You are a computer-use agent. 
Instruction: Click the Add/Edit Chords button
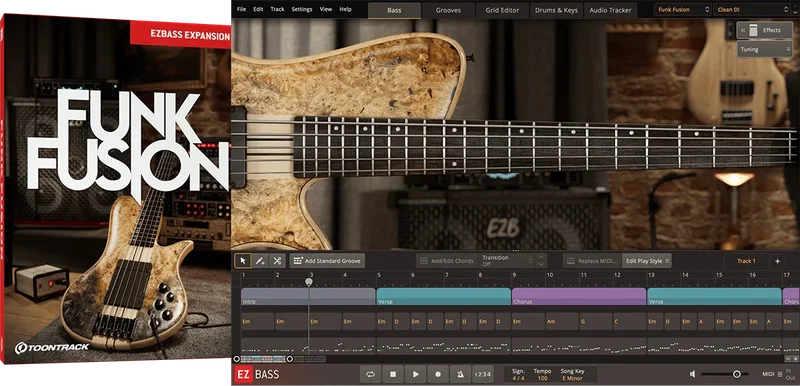[446, 261]
